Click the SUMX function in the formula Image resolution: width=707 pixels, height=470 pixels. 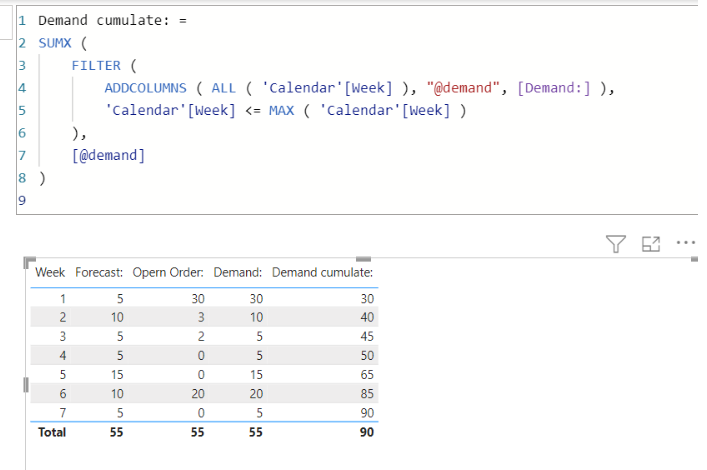[55, 43]
